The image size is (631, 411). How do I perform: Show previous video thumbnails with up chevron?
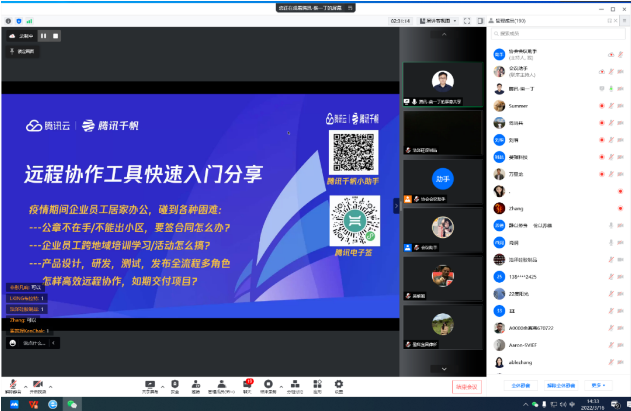[444, 35]
